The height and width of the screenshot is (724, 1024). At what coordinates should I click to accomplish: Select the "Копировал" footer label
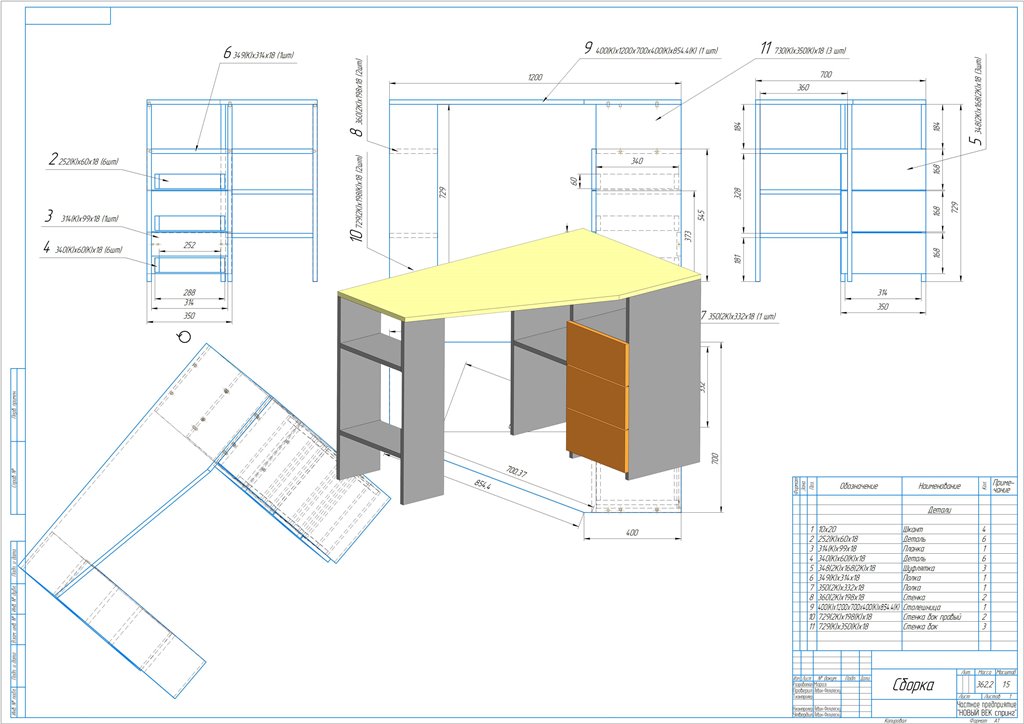tap(896, 721)
